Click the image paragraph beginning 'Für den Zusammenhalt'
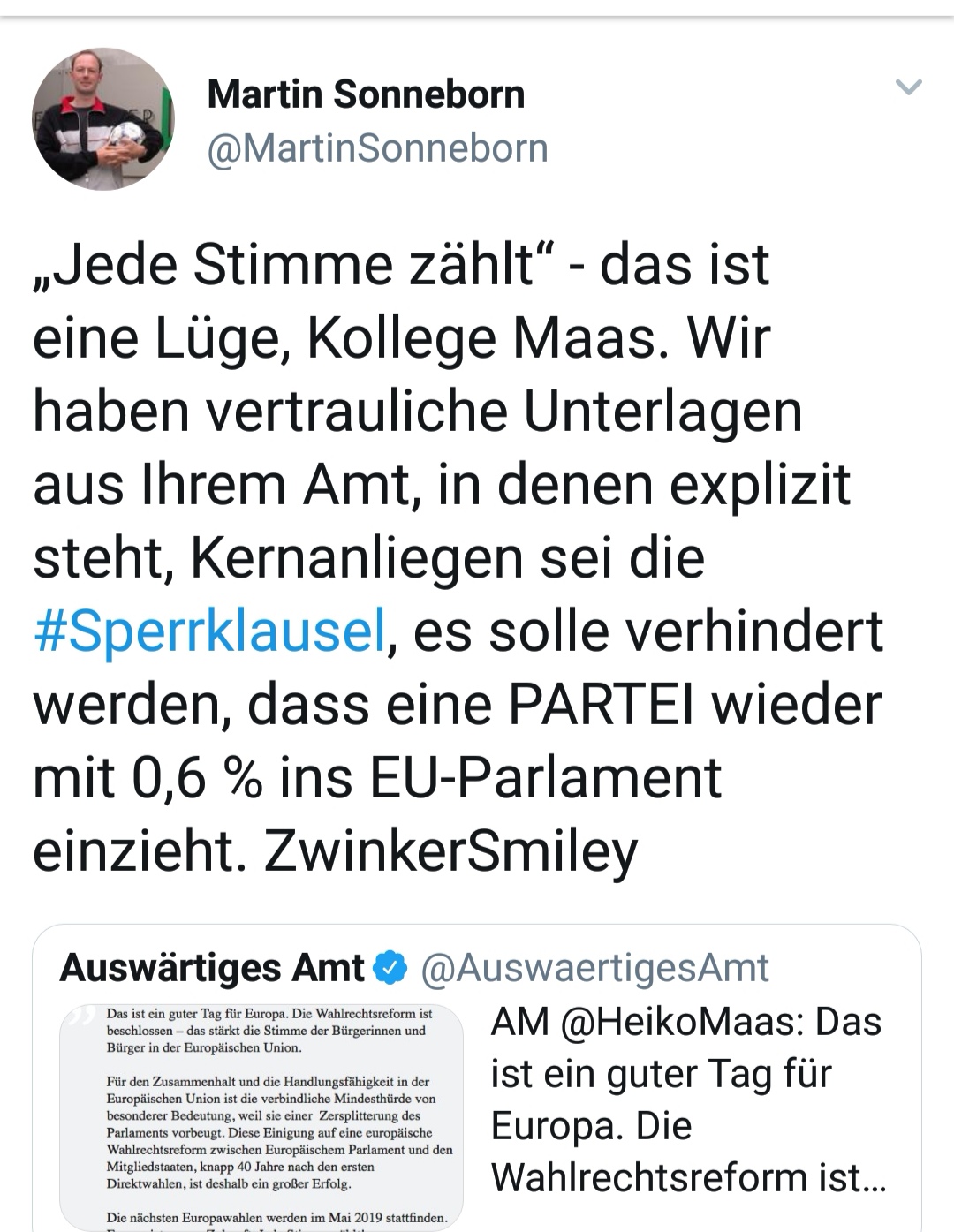This screenshot has height=1232, width=954. 280,1132
